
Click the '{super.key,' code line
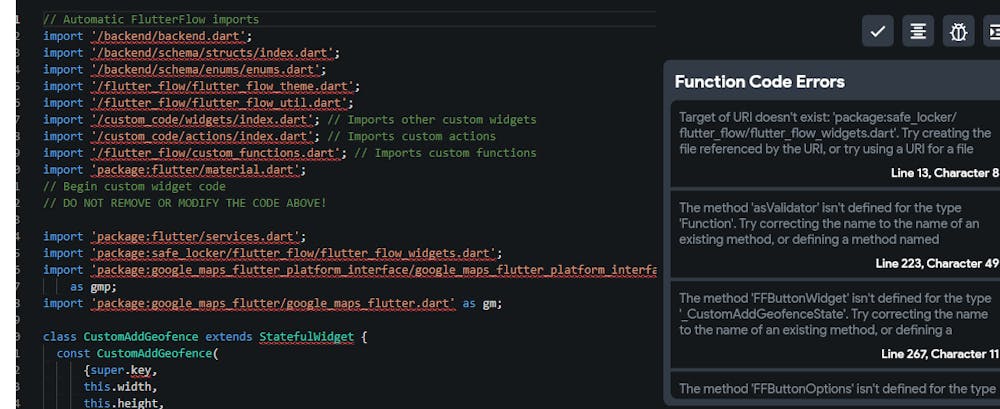click(x=120, y=369)
